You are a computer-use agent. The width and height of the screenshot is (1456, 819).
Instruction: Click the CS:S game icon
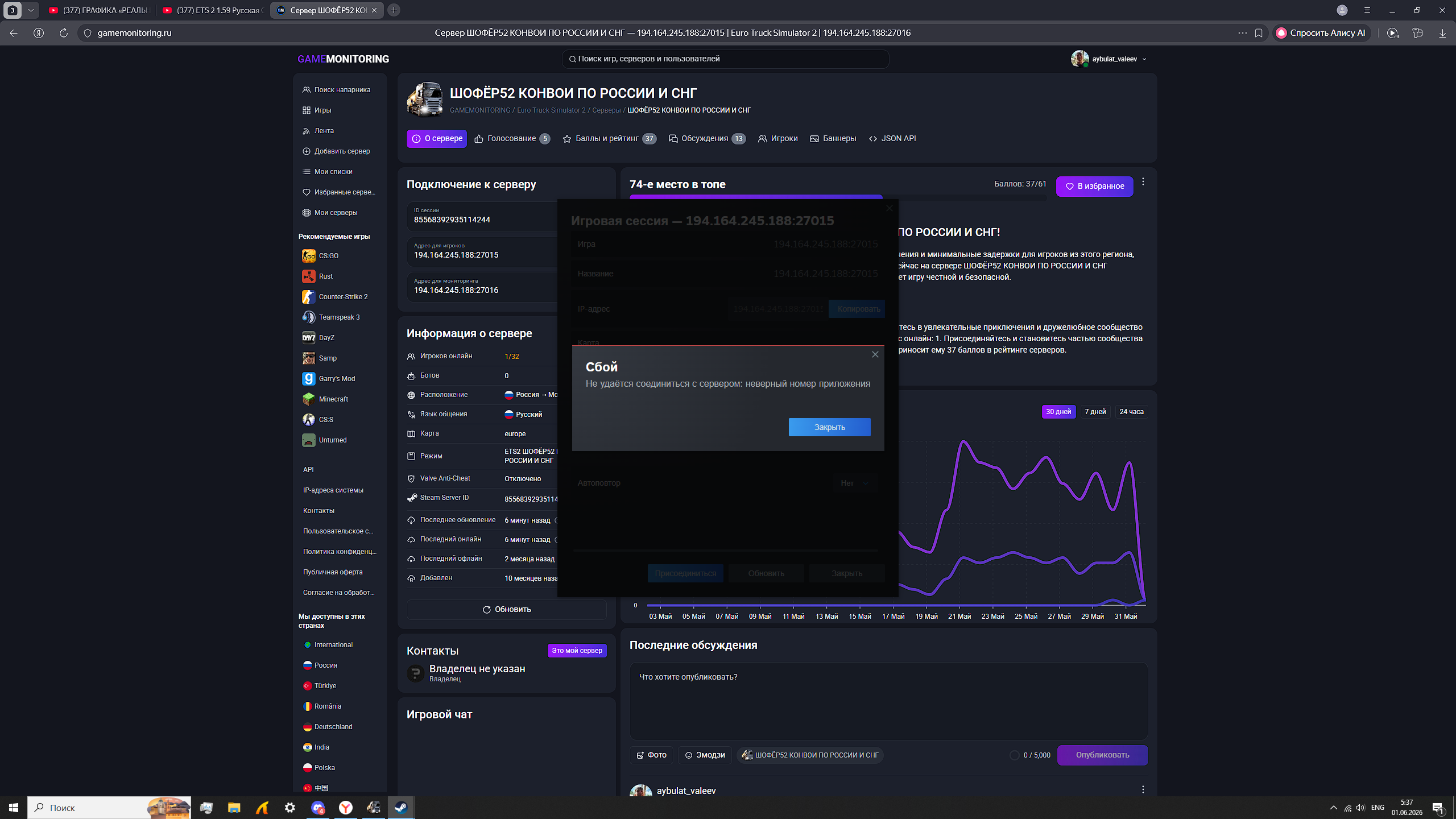click(x=308, y=420)
